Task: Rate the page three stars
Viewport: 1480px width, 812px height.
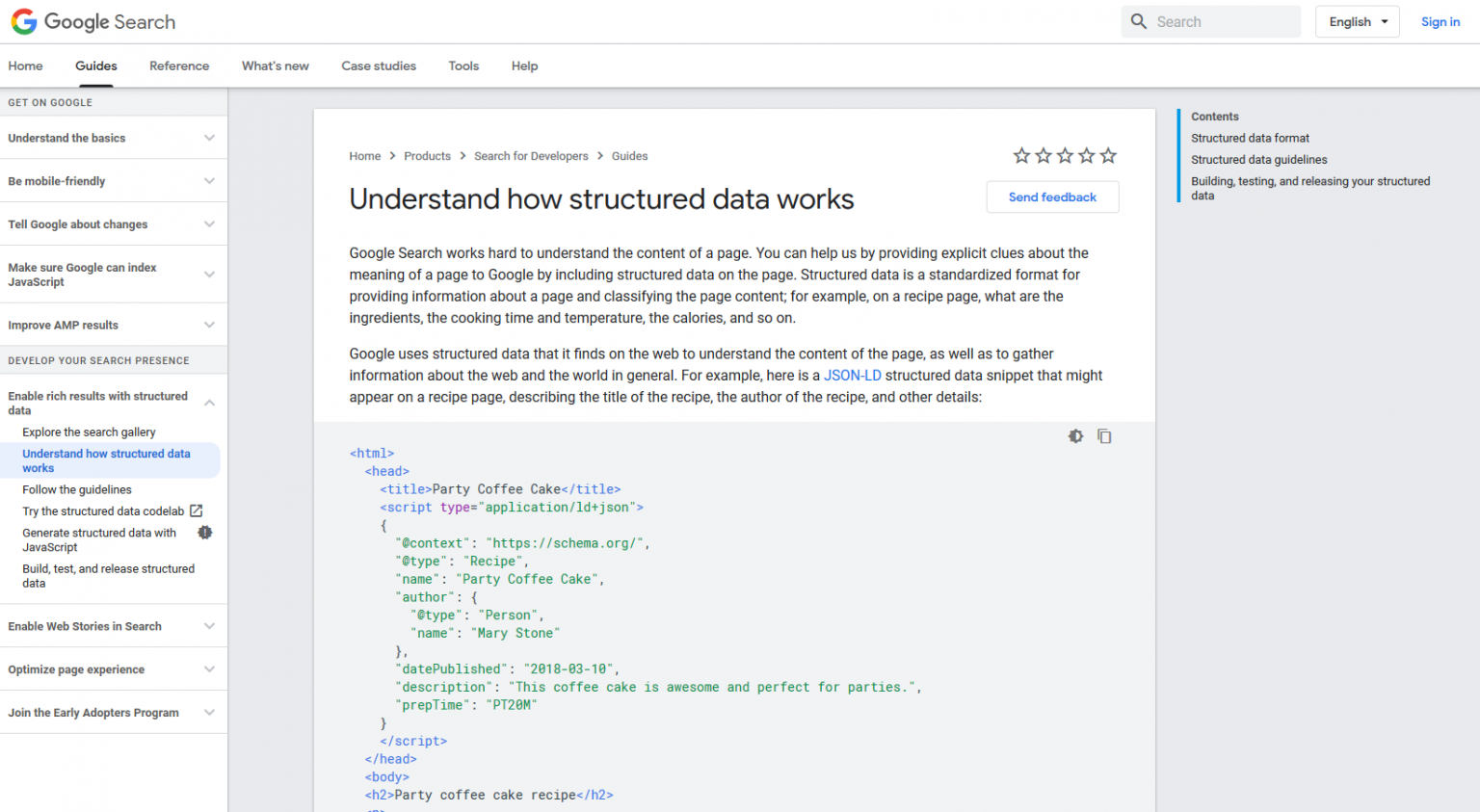Action: coord(1065,155)
